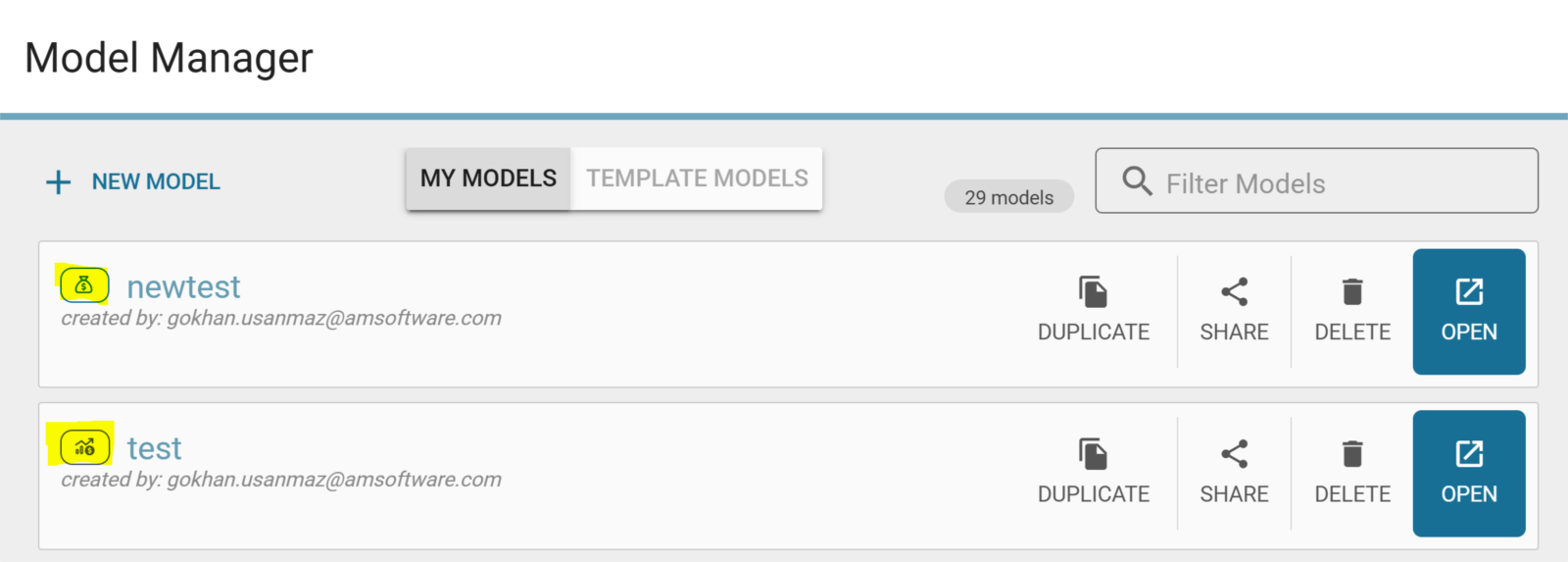Open the test model

[1468, 473]
